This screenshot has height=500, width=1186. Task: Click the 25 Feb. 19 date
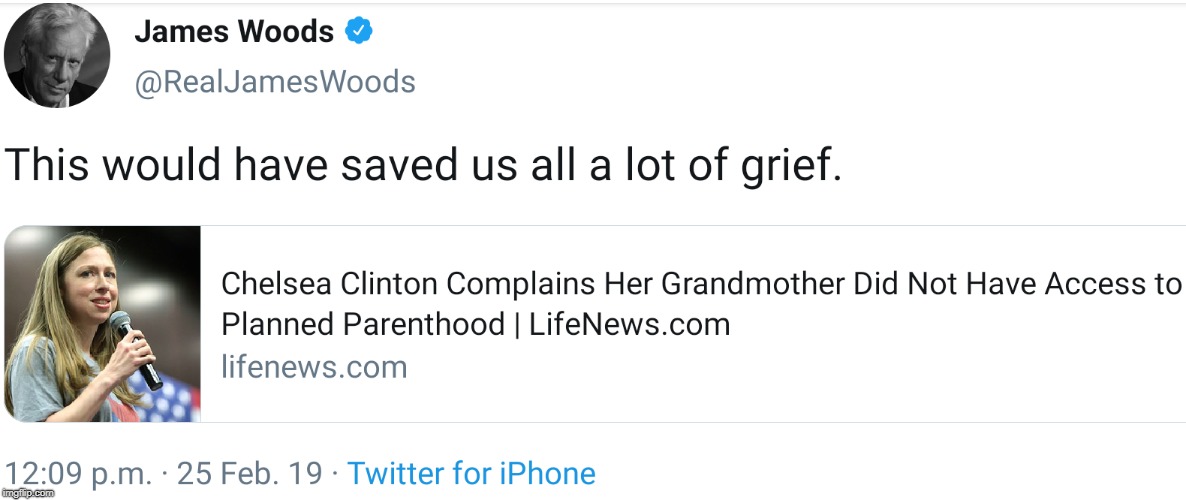tap(250, 473)
